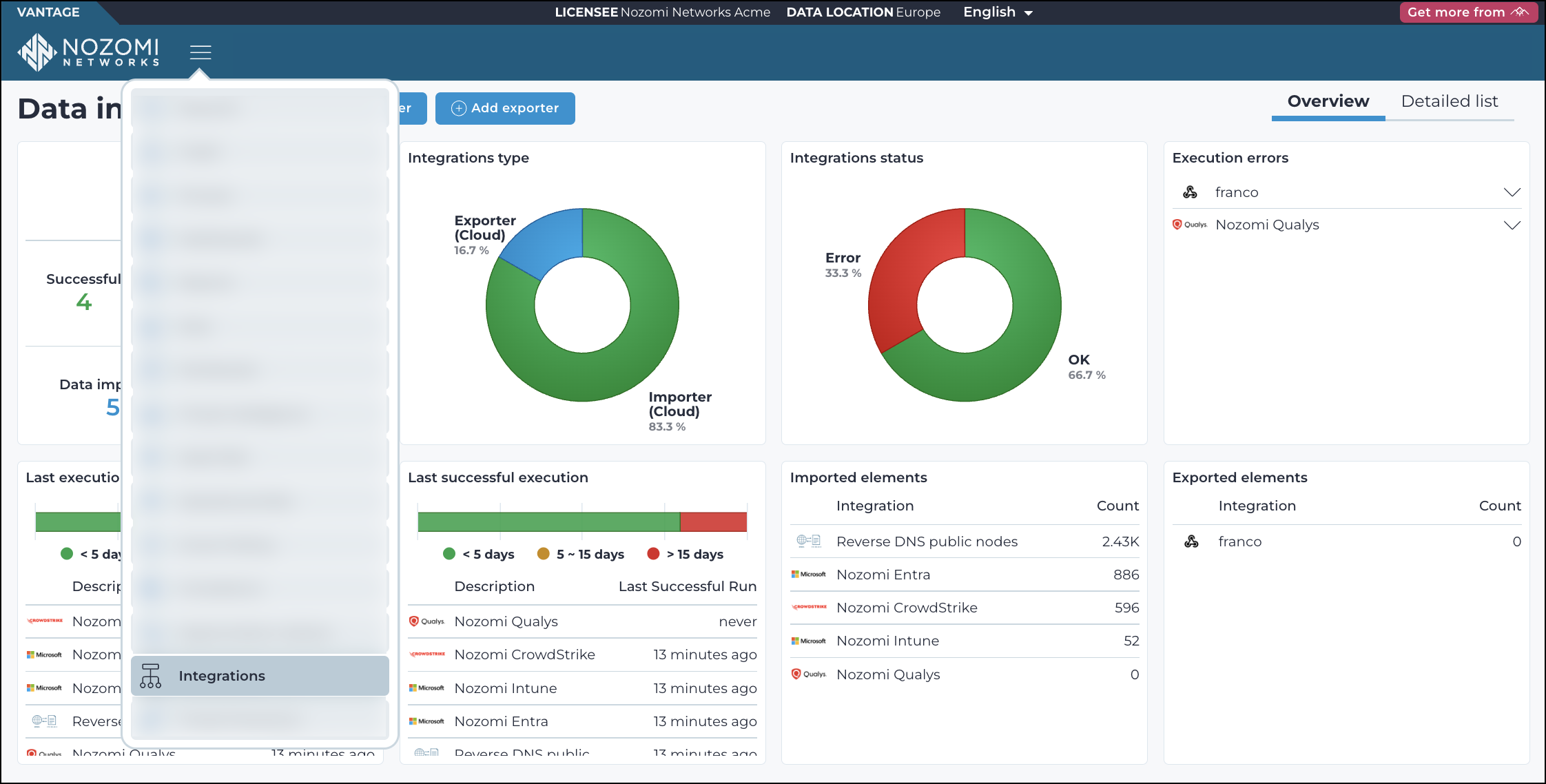1546x784 pixels.
Task: Click the VANTAGE label in top bar
Action: 48,12
